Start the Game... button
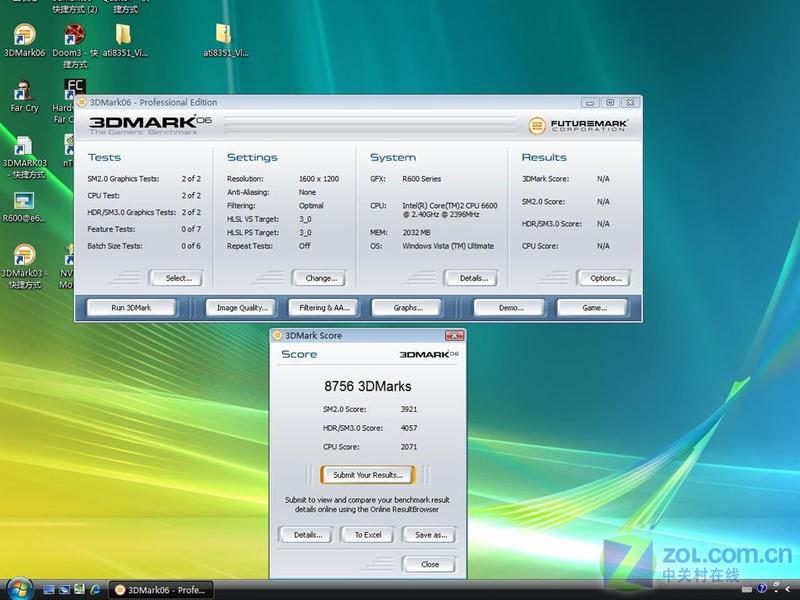Viewport: 800px width, 600px height. [592, 308]
